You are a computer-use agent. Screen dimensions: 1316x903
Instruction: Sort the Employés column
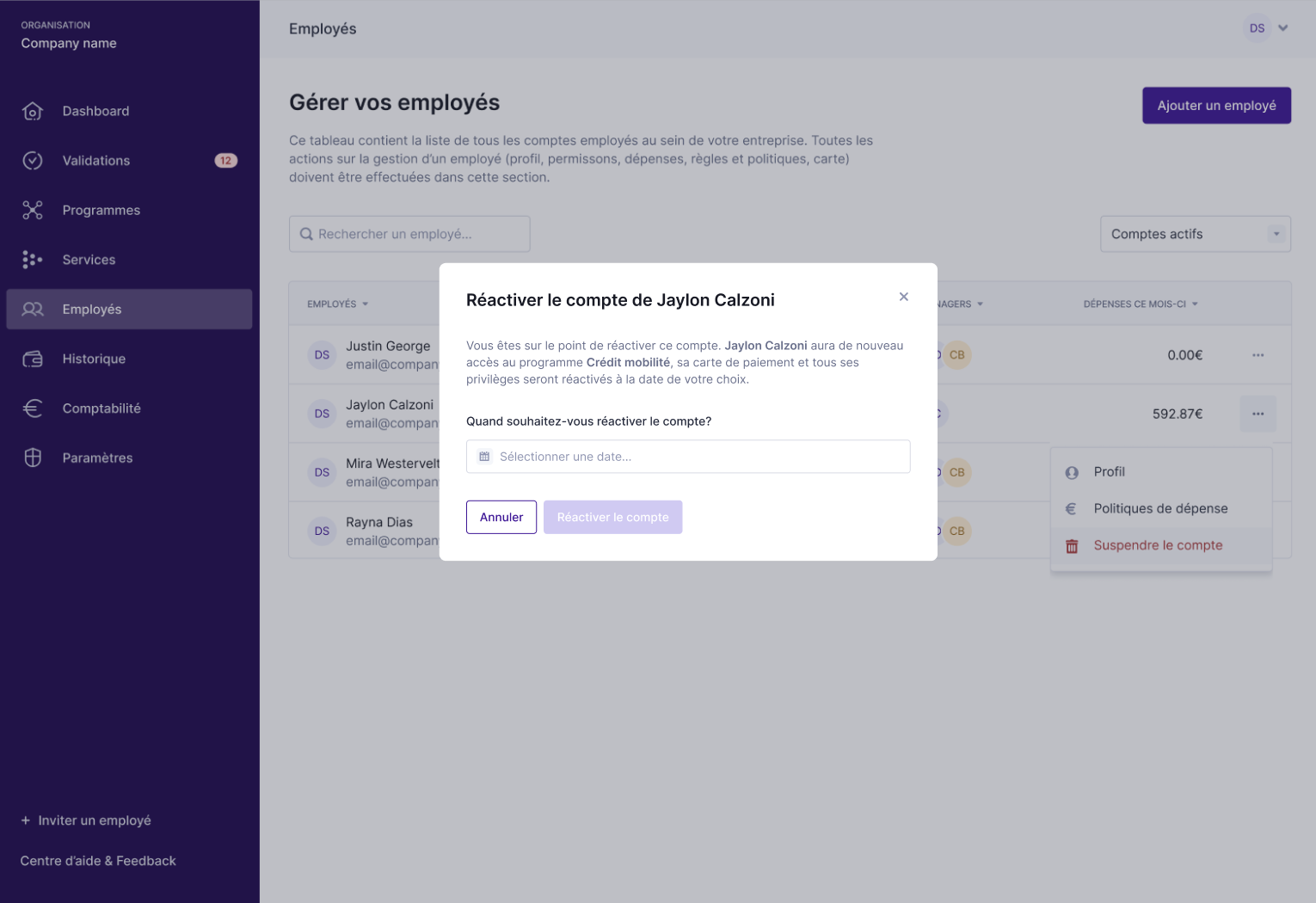tap(337, 304)
